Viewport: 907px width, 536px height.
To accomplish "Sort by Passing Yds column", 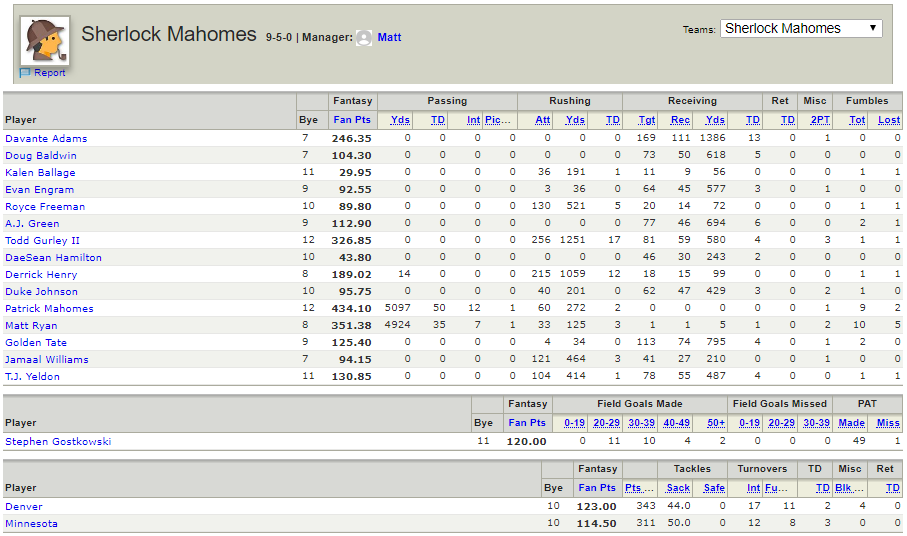I will click(400, 120).
